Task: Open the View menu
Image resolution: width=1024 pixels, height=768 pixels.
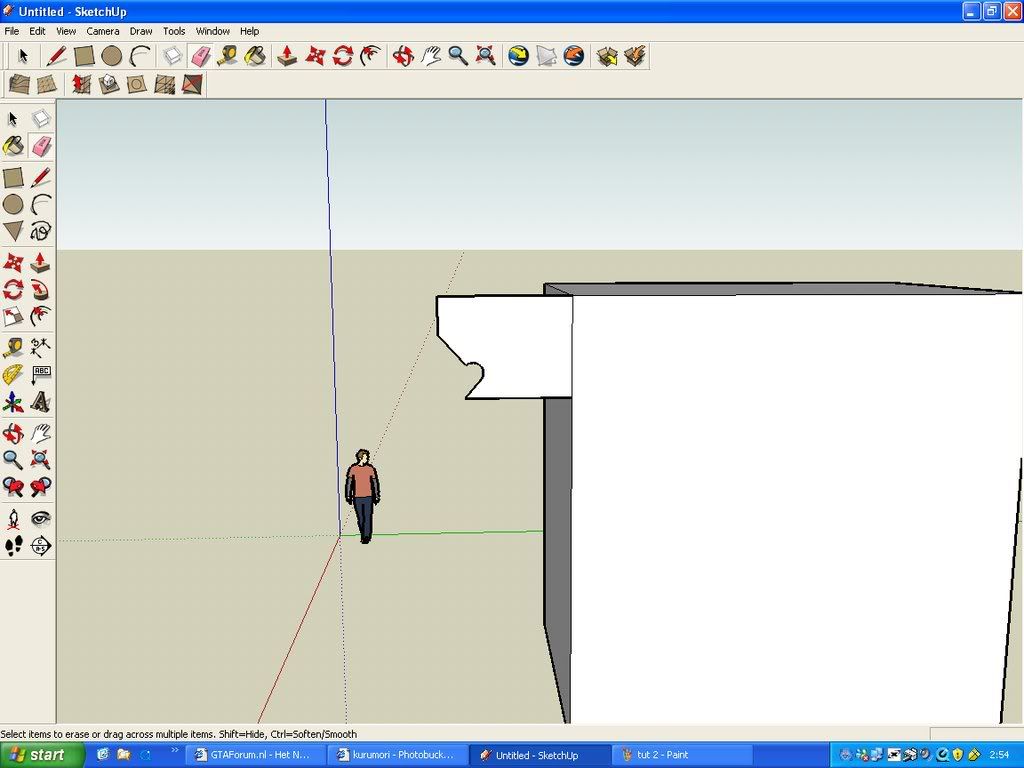Action: coord(66,31)
